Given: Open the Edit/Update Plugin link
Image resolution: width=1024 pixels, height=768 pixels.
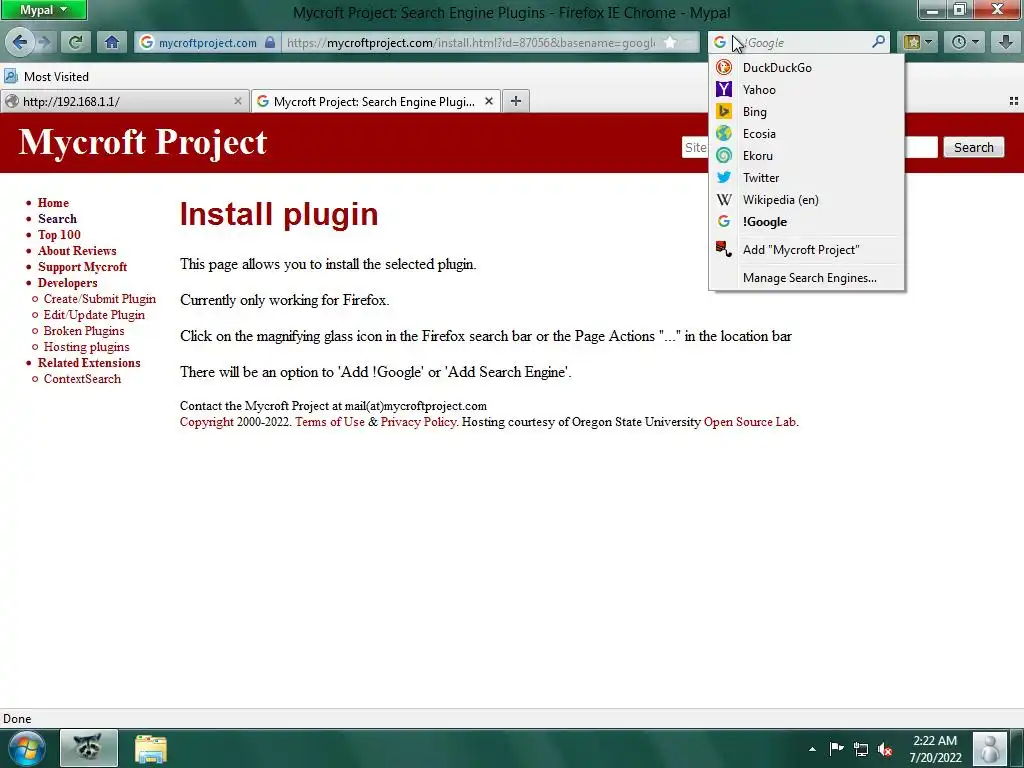Looking at the screenshot, I should pyautogui.click(x=94, y=315).
